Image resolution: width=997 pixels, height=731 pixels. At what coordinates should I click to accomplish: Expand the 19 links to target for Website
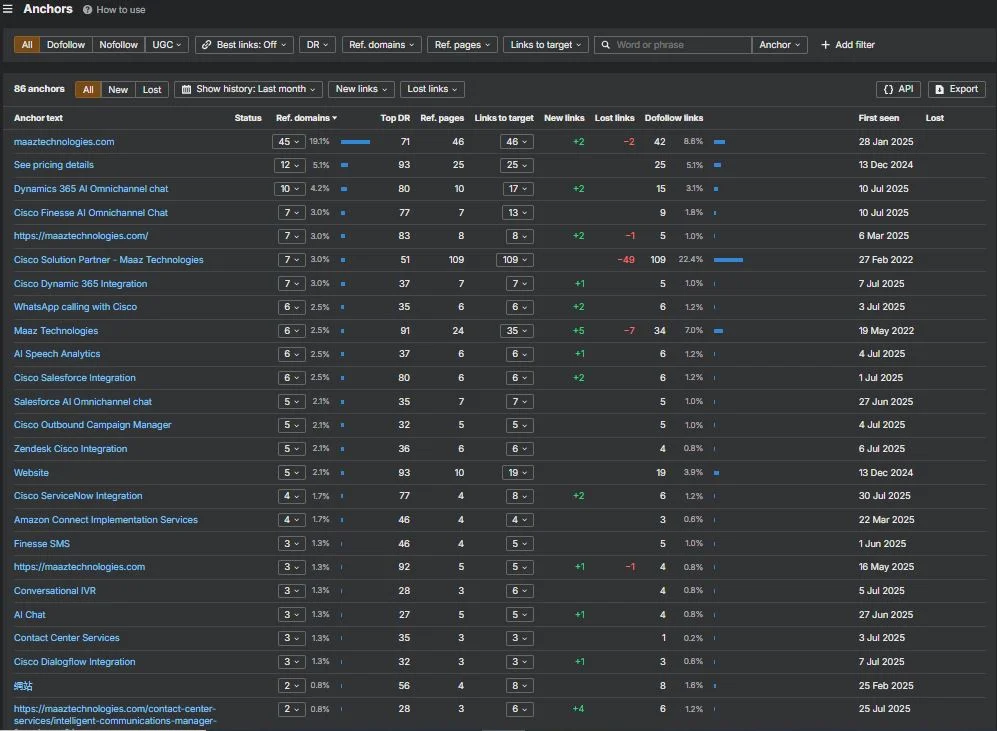coord(517,473)
